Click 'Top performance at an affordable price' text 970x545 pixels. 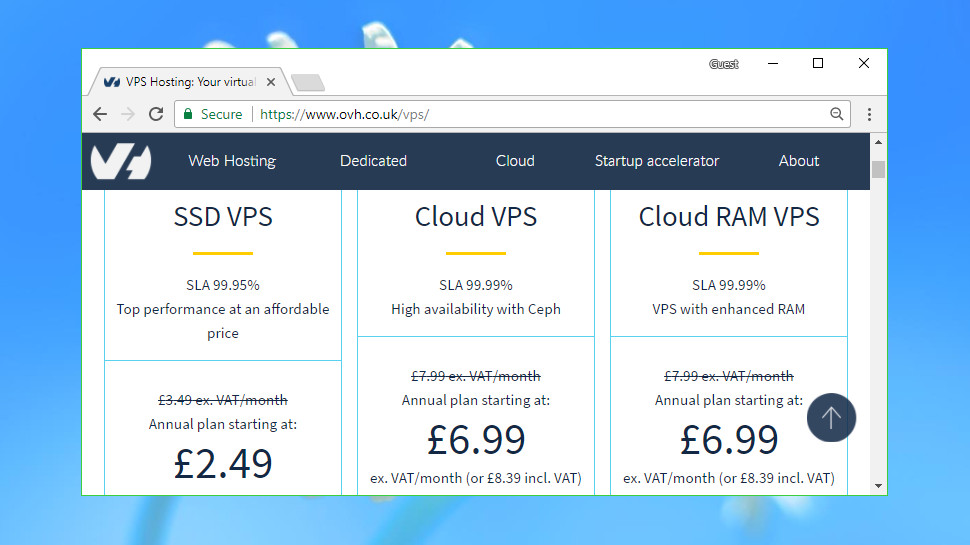click(223, 321)
